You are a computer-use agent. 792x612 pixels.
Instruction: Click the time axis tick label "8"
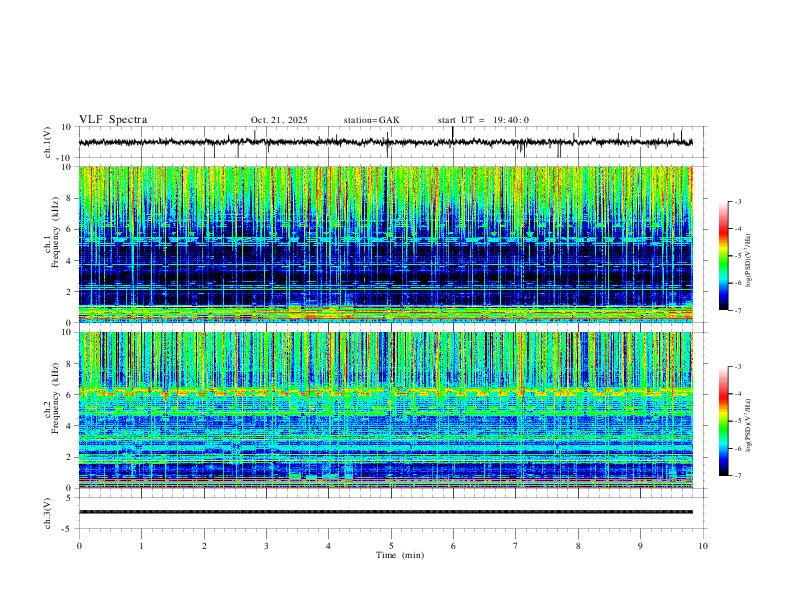tap(578, 546)
